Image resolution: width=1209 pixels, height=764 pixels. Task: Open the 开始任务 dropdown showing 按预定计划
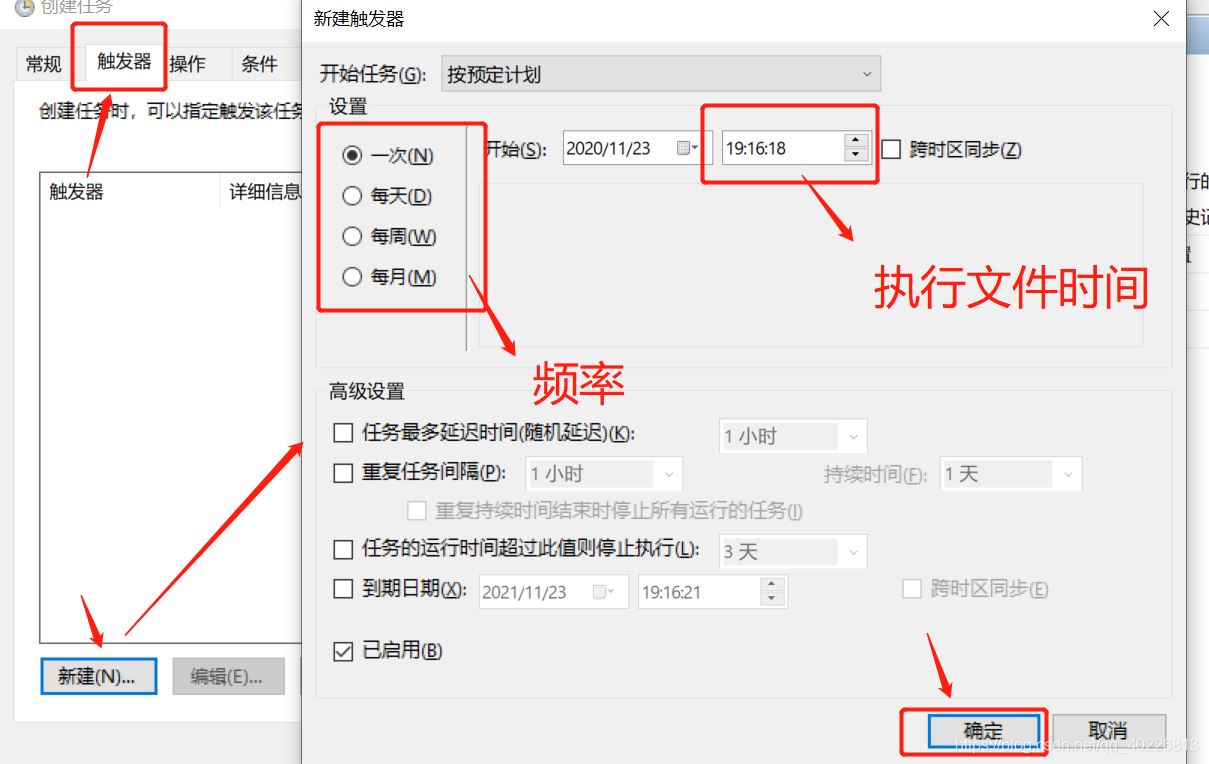point(864,73)
